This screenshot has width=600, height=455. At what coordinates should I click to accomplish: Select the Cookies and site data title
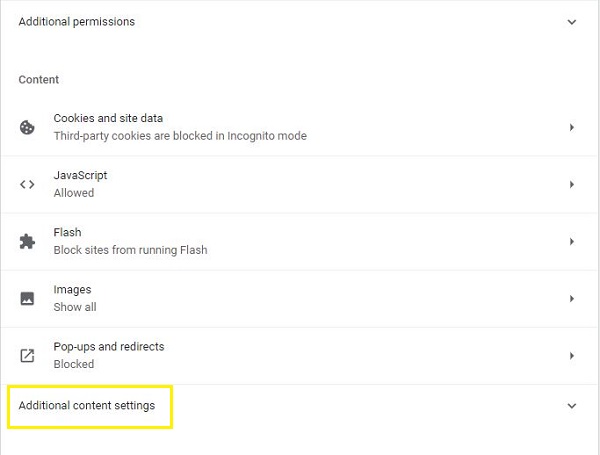click(108, 118)
